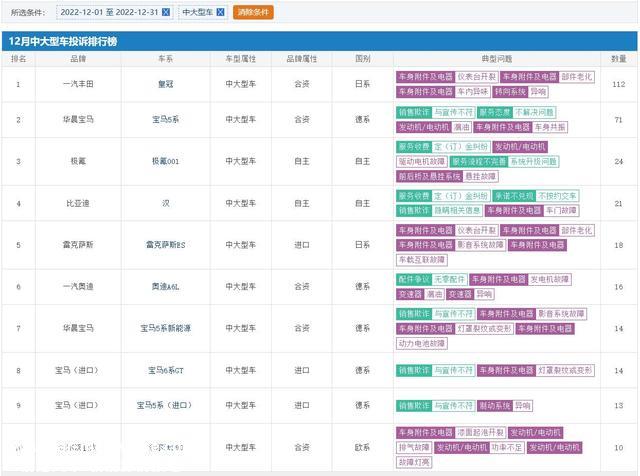Screen dimensions: 640x476
Task: Click the 12月中大型车投诉排行榜 title
Action: (63, 41)
